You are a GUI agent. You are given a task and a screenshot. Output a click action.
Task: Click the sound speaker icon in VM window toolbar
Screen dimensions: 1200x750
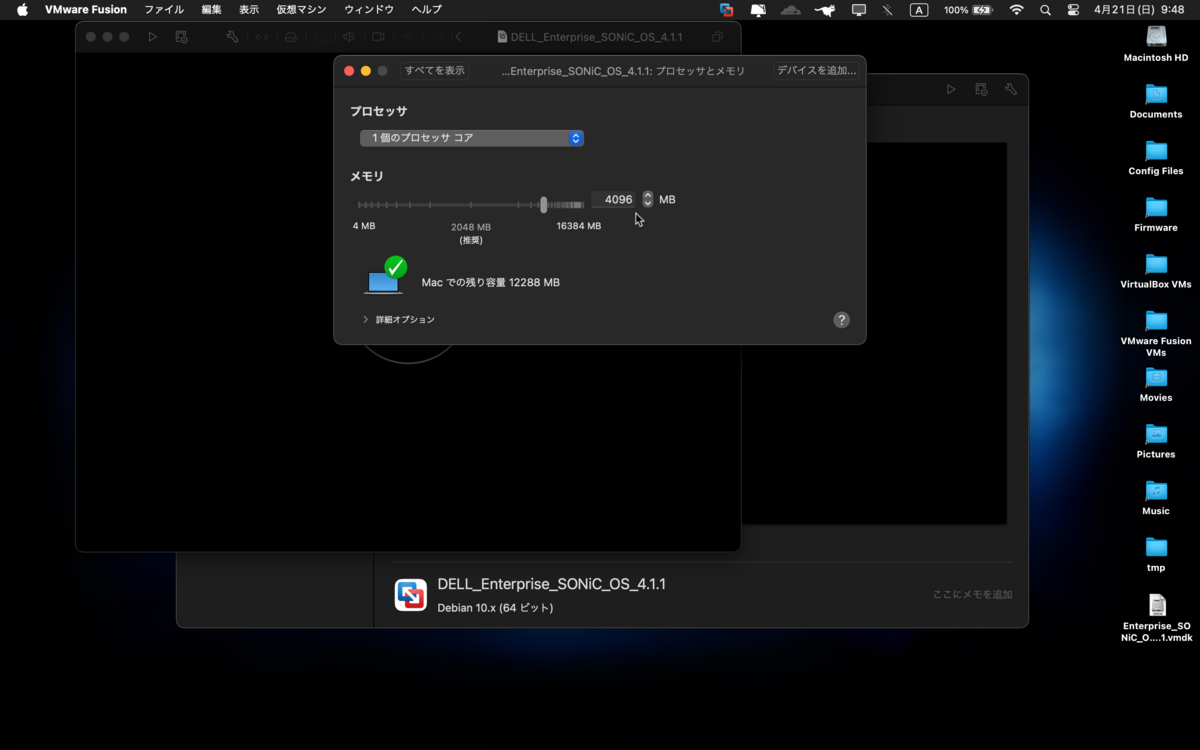pos(349,37)
